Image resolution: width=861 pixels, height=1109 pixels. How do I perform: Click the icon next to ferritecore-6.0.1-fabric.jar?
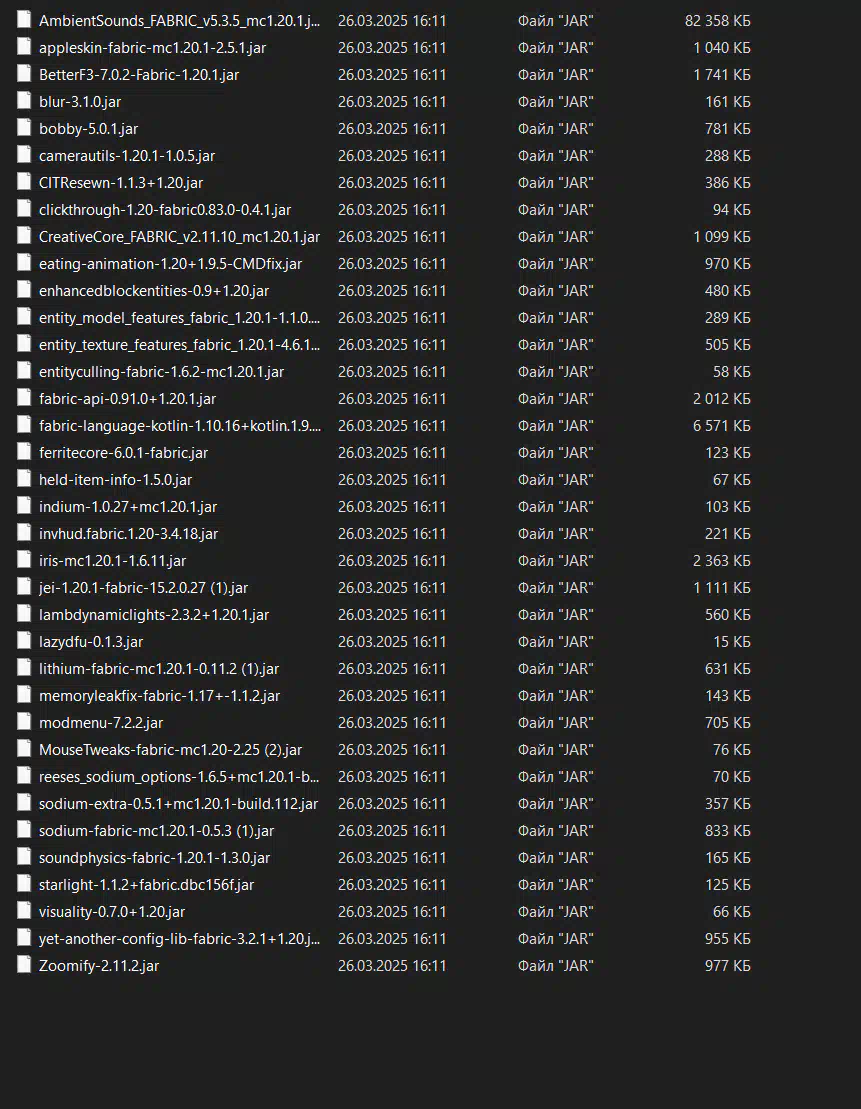point(24,452)
